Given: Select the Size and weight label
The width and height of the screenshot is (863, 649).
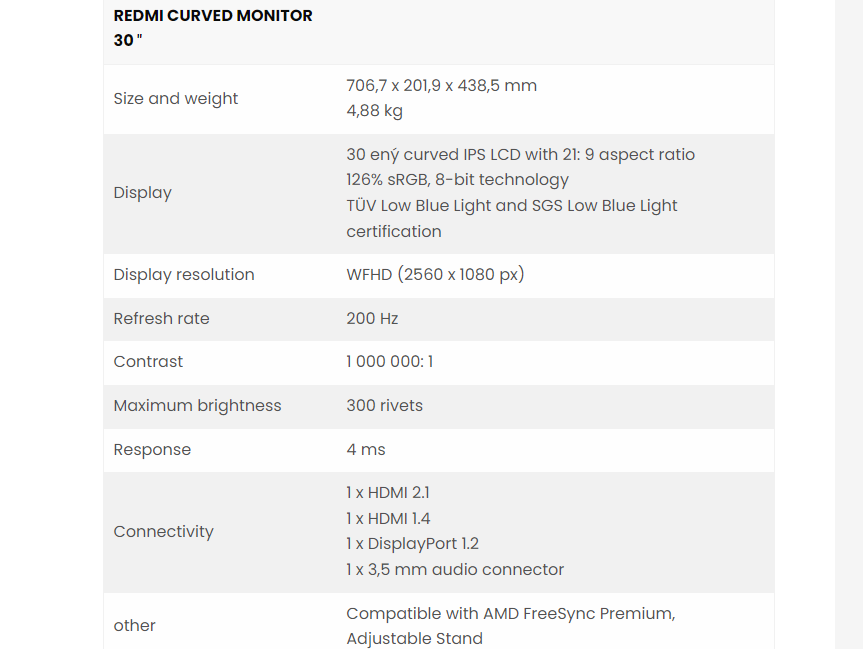Looking at the screenshot, I should pos(176,99).
